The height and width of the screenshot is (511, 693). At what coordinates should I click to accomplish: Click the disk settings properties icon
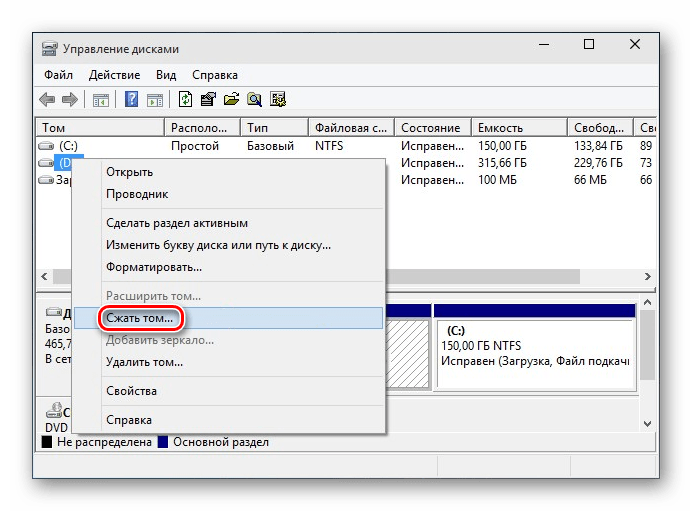[x=208, y=99]
